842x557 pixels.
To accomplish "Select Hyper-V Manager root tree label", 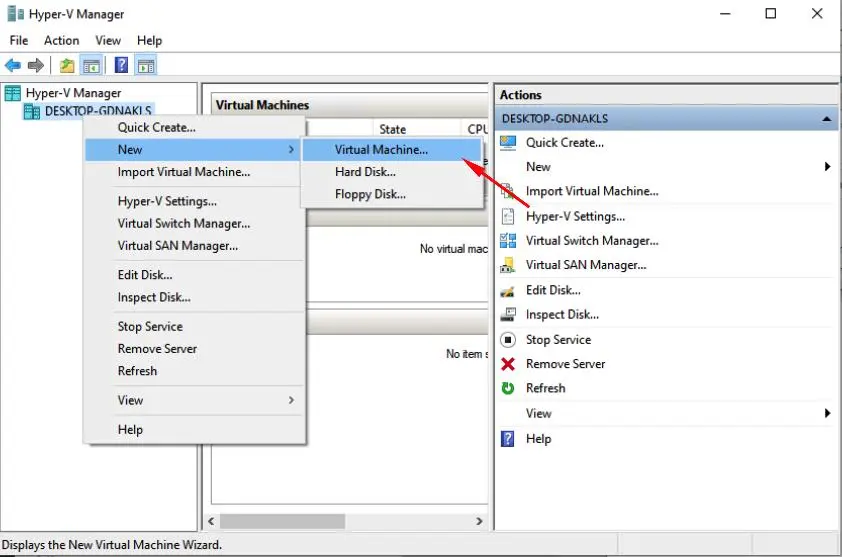I will 74,93.
